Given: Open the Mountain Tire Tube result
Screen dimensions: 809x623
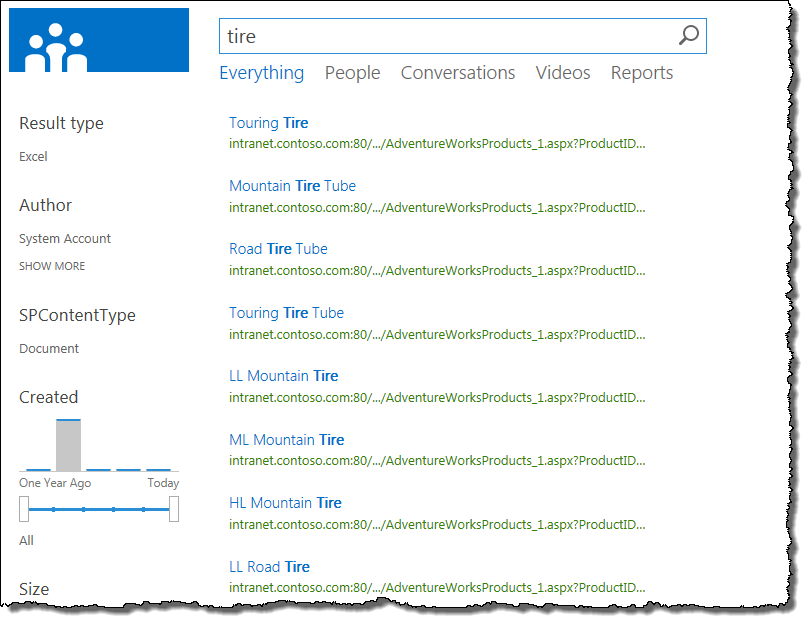Looking at the screenshot, I should pos(292,185).
